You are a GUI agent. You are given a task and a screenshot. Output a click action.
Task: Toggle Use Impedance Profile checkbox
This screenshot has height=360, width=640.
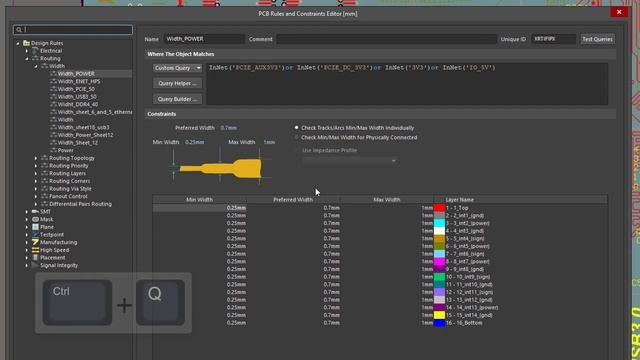pyautogui.click(x=297, y=150)
